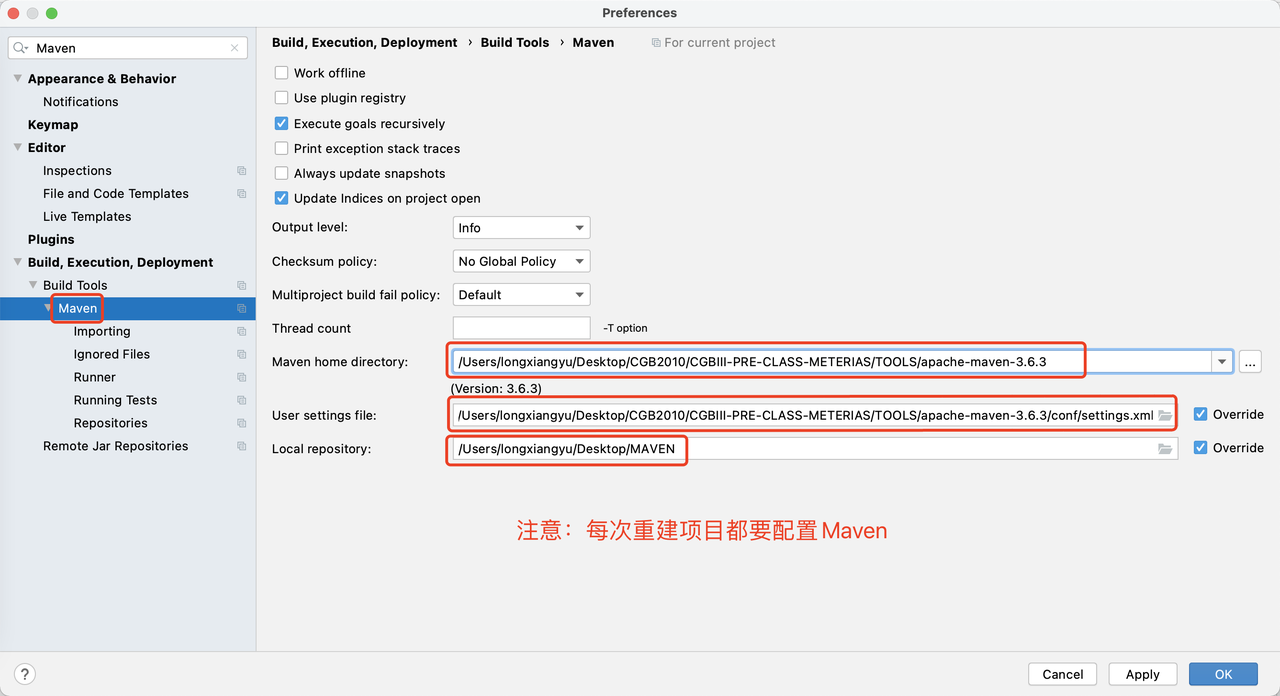Toggle the Work offline checkbox
The image size is (1280, 696).
tap(281, 73)
